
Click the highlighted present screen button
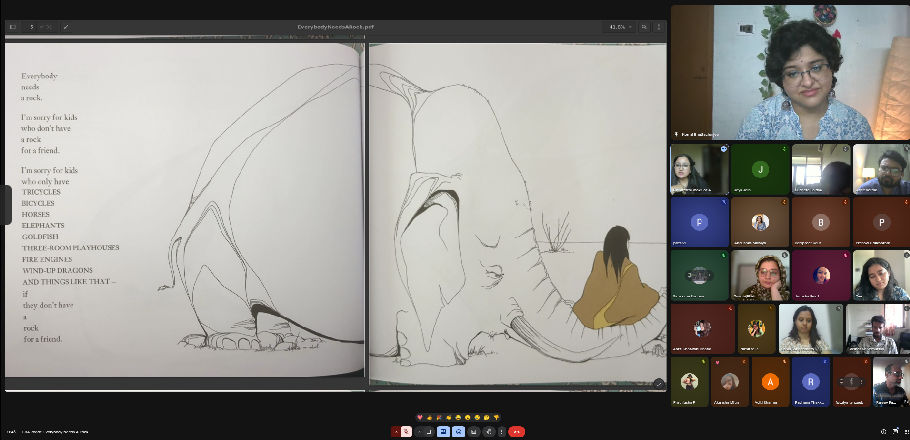[x=443, y=432]
